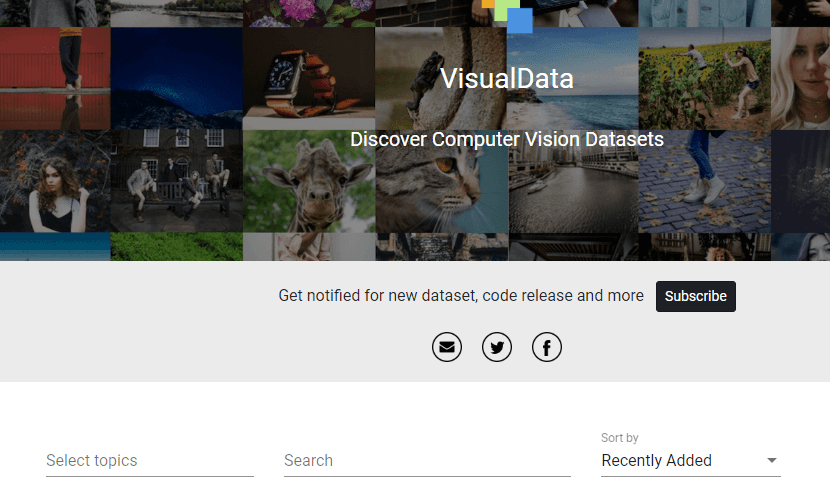830x498 pixels.
Task: Select the sunflower field photo thumbnail
Action: click(x=704, y=80)
